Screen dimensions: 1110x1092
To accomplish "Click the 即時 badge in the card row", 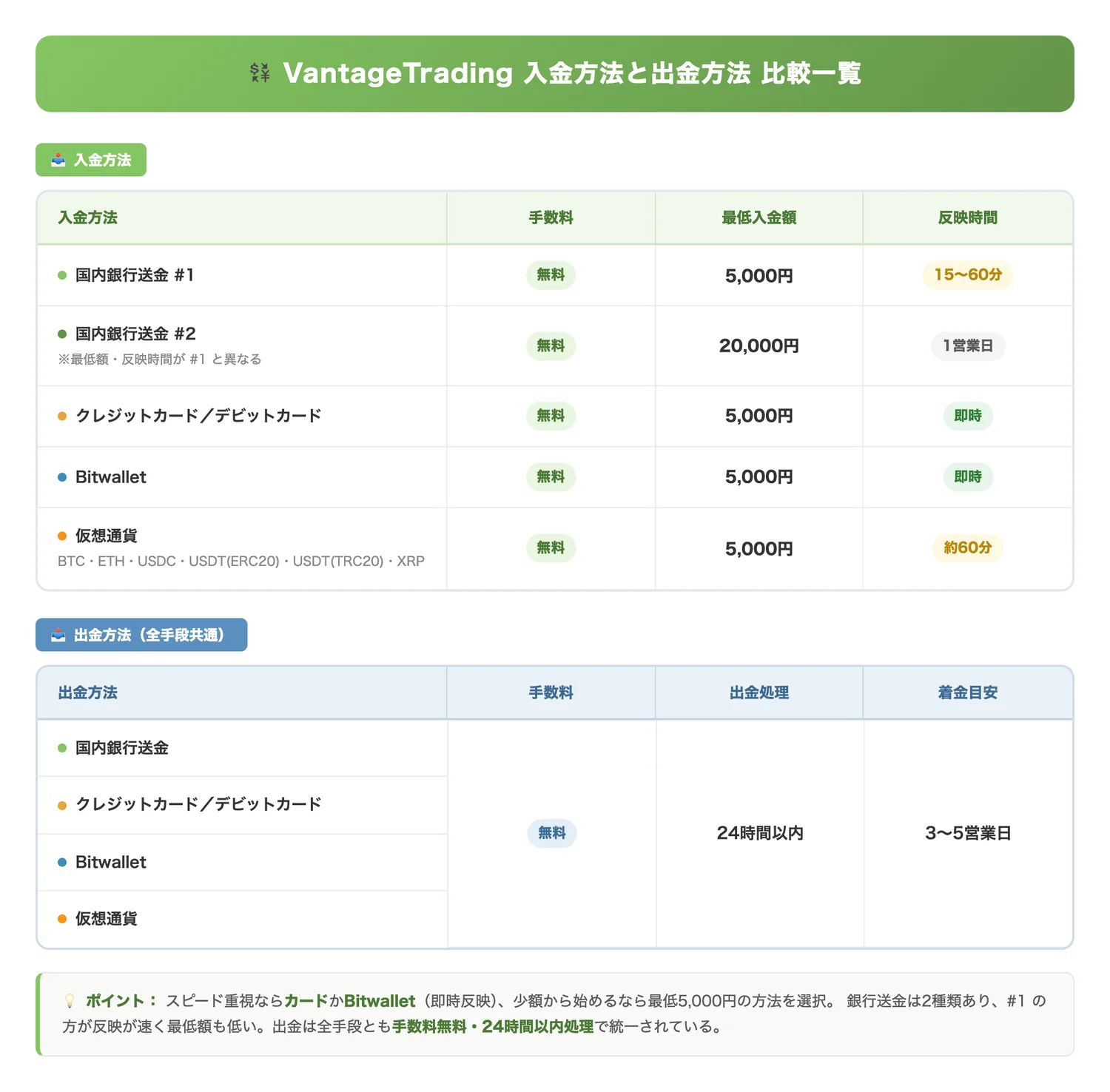I will tap(968, 416).
